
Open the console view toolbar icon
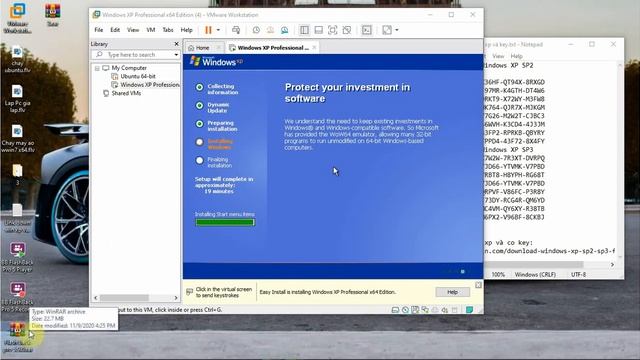pyautogui.click(x=367, y=30)
